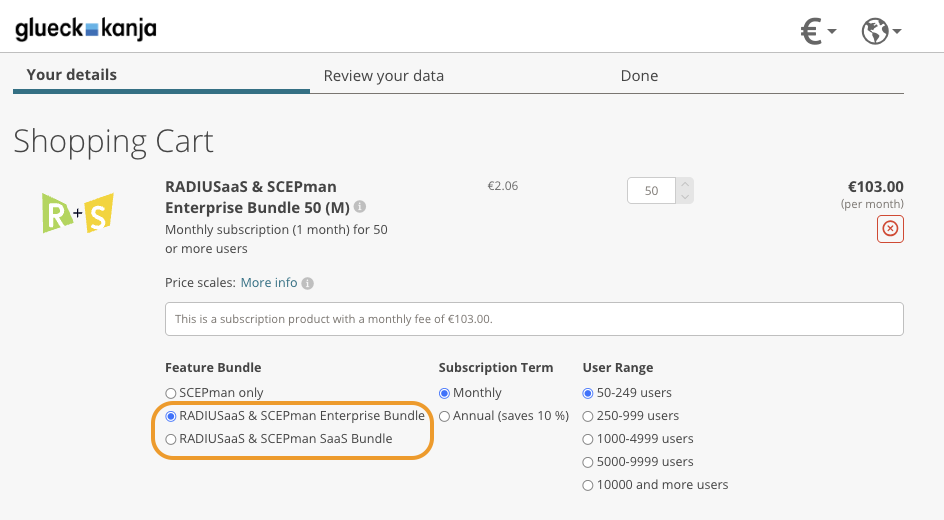
Task: Choose RADIUSaaS & SCEPman SaaS Bundle option
Action: point(171,439)
